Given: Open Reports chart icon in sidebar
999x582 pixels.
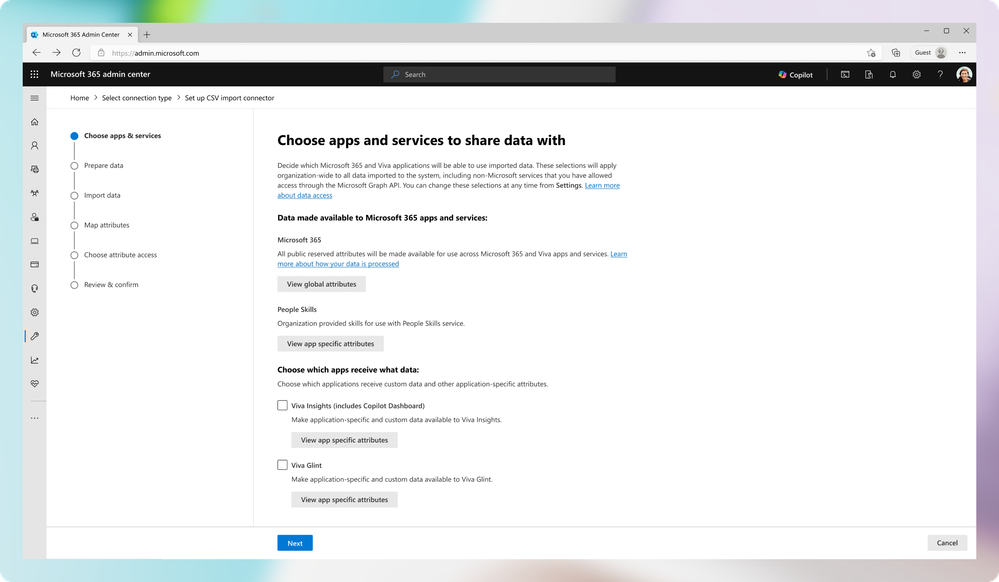Looking at the screenshot, I should tap(34, 360).
